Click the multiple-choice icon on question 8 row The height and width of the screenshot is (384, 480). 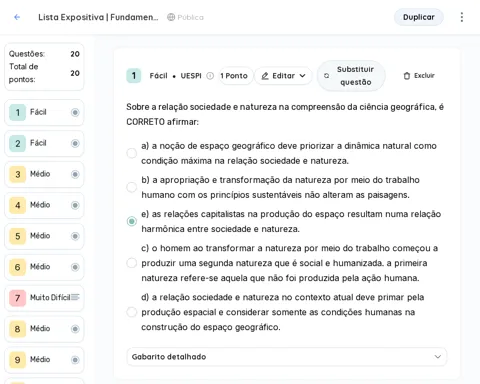pyautogui.click(x=75, y=329)
